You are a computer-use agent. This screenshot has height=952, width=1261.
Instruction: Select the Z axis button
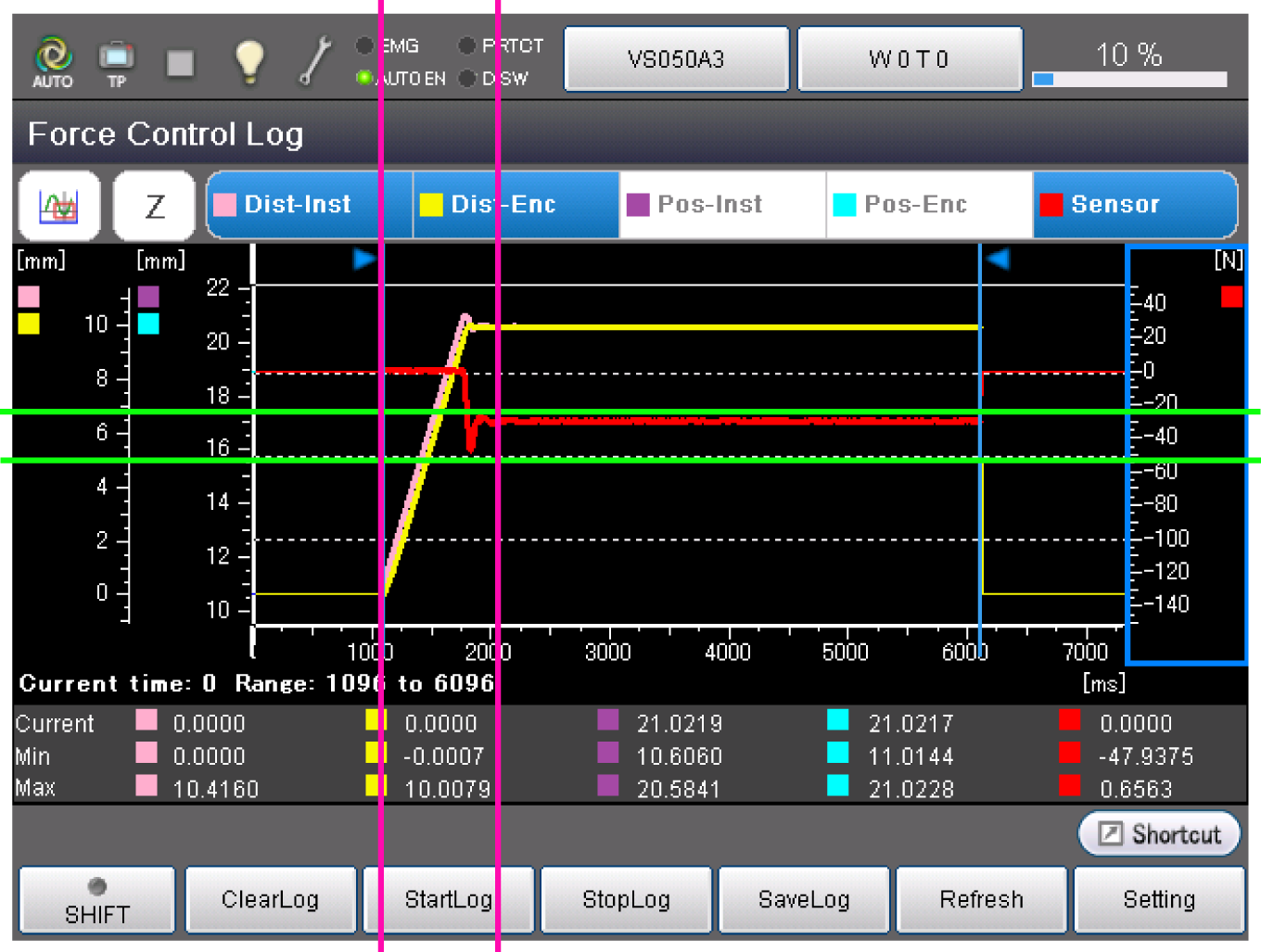pyautogui.click(x=155, y=205)
